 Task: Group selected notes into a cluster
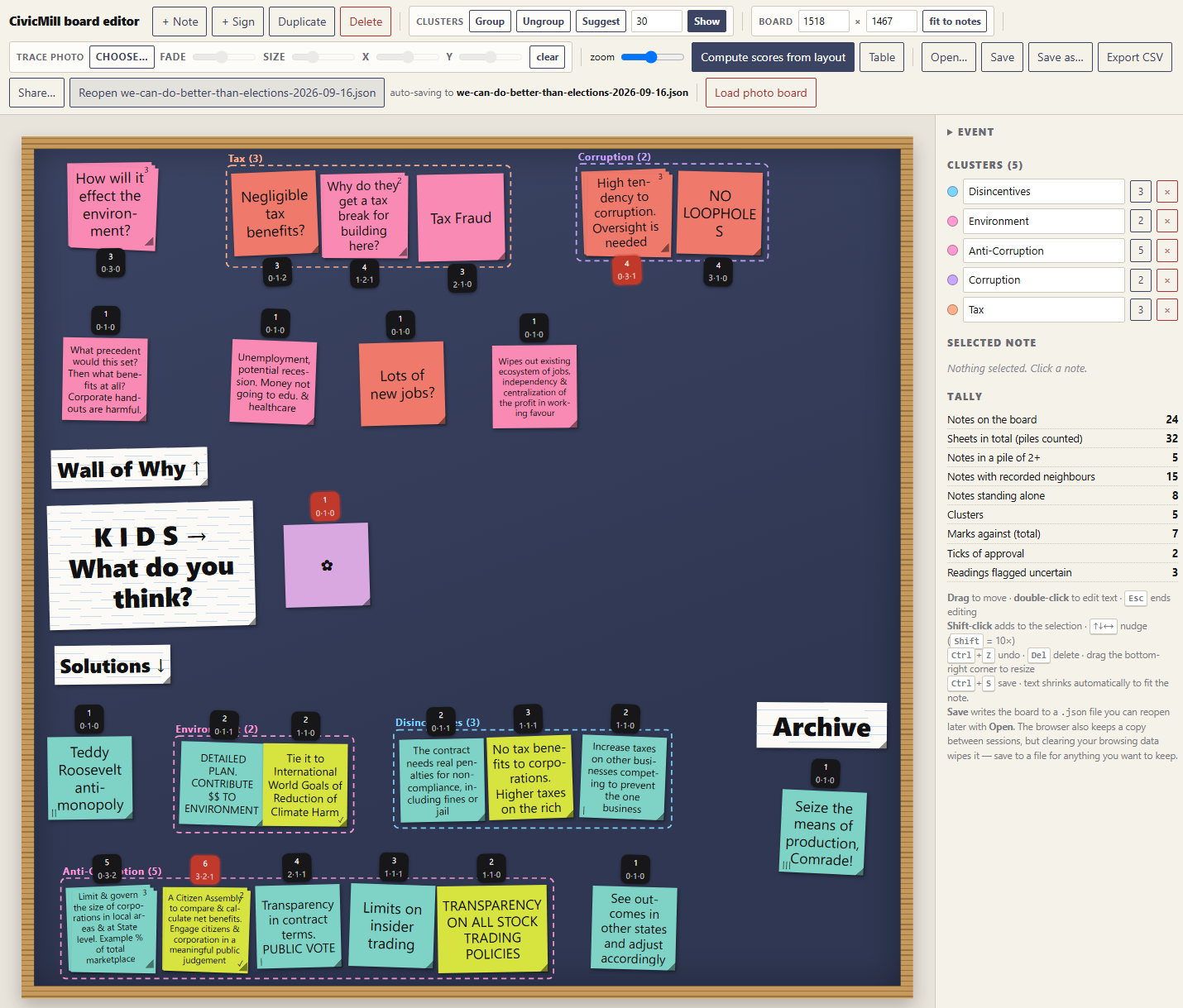(490, 21)
